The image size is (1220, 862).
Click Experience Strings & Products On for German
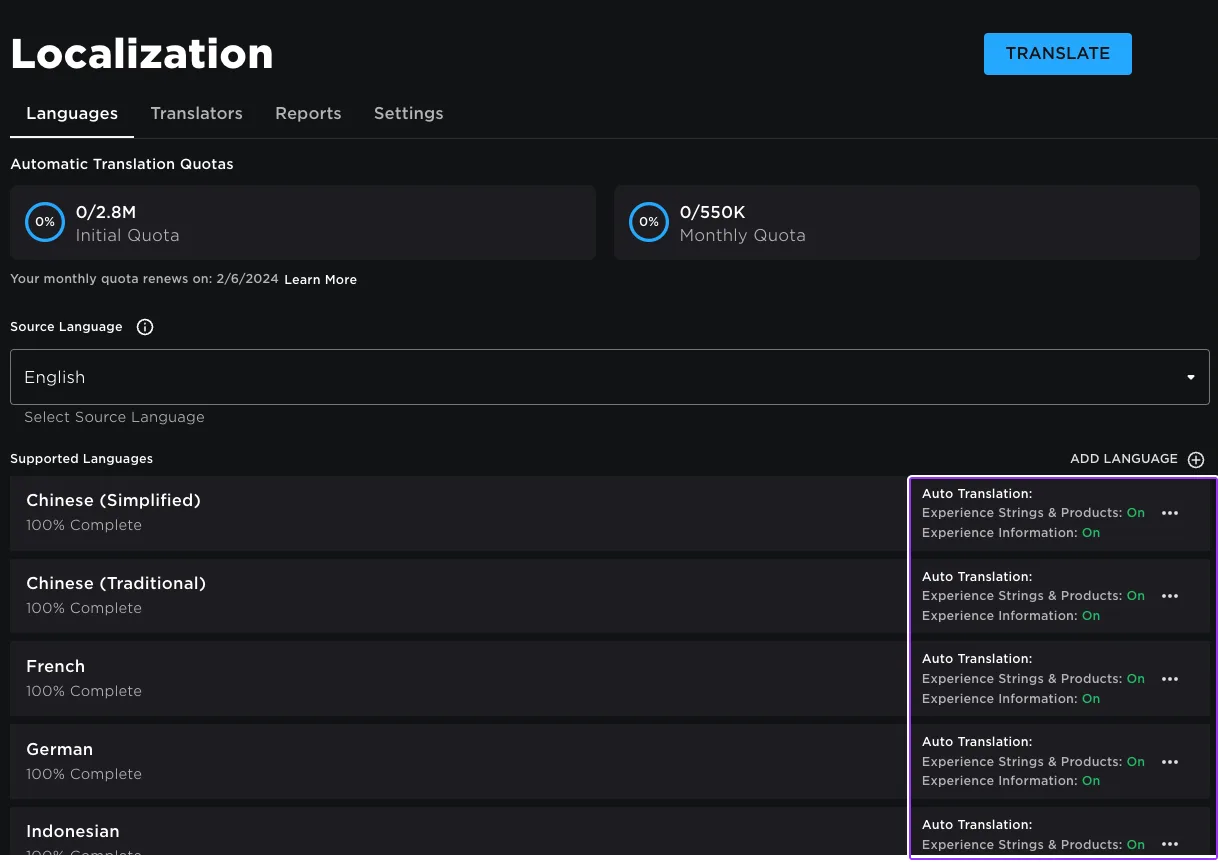1033,762
